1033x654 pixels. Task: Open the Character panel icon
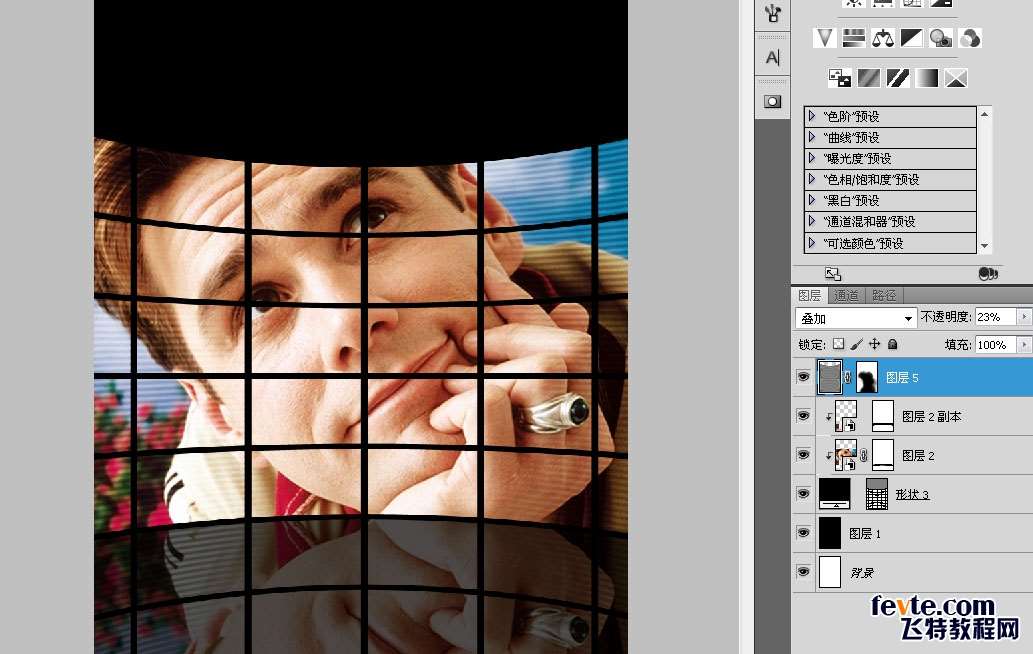pyautogui.click(x=773, y=58)
